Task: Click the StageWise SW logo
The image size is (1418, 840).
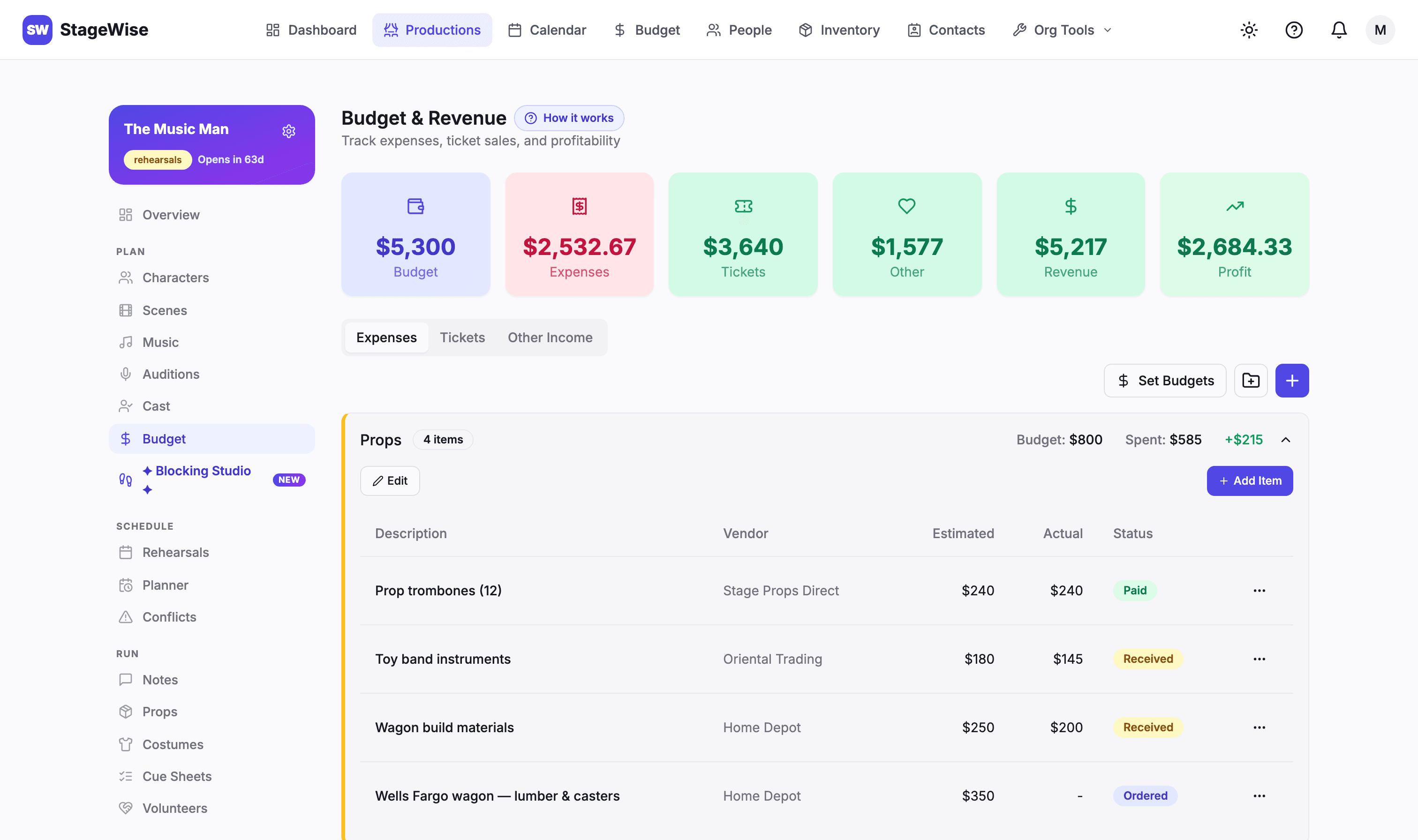Action: click(38, 30)
